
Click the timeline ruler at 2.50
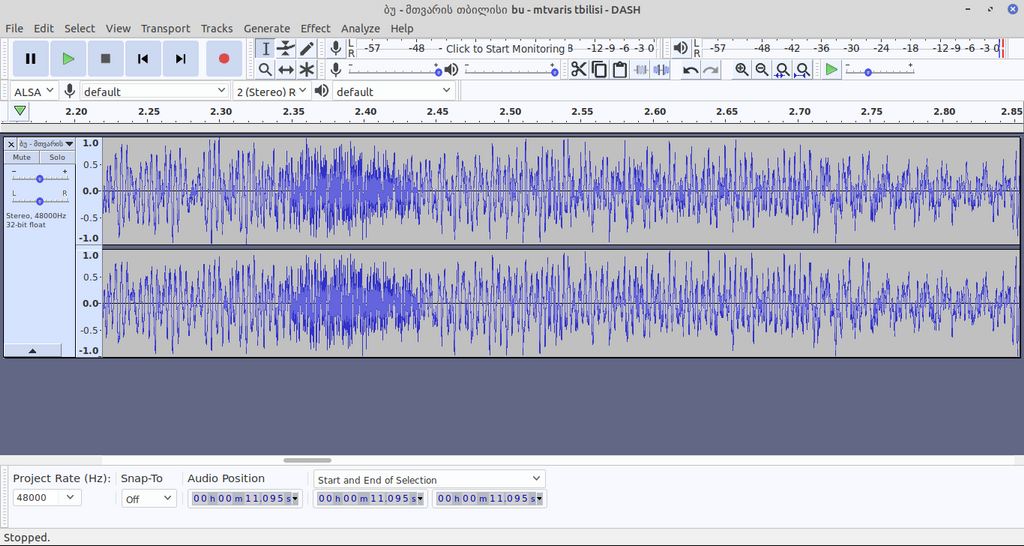click(510, 112)
